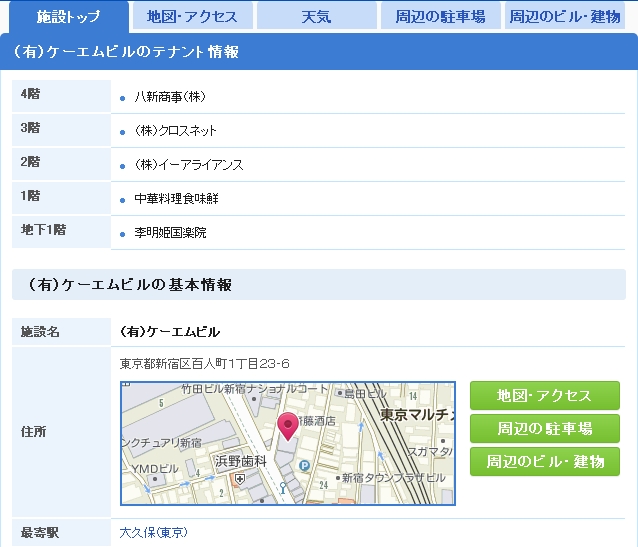
Task: Click the 最寄駅 row label
Action: pos(40,532)
